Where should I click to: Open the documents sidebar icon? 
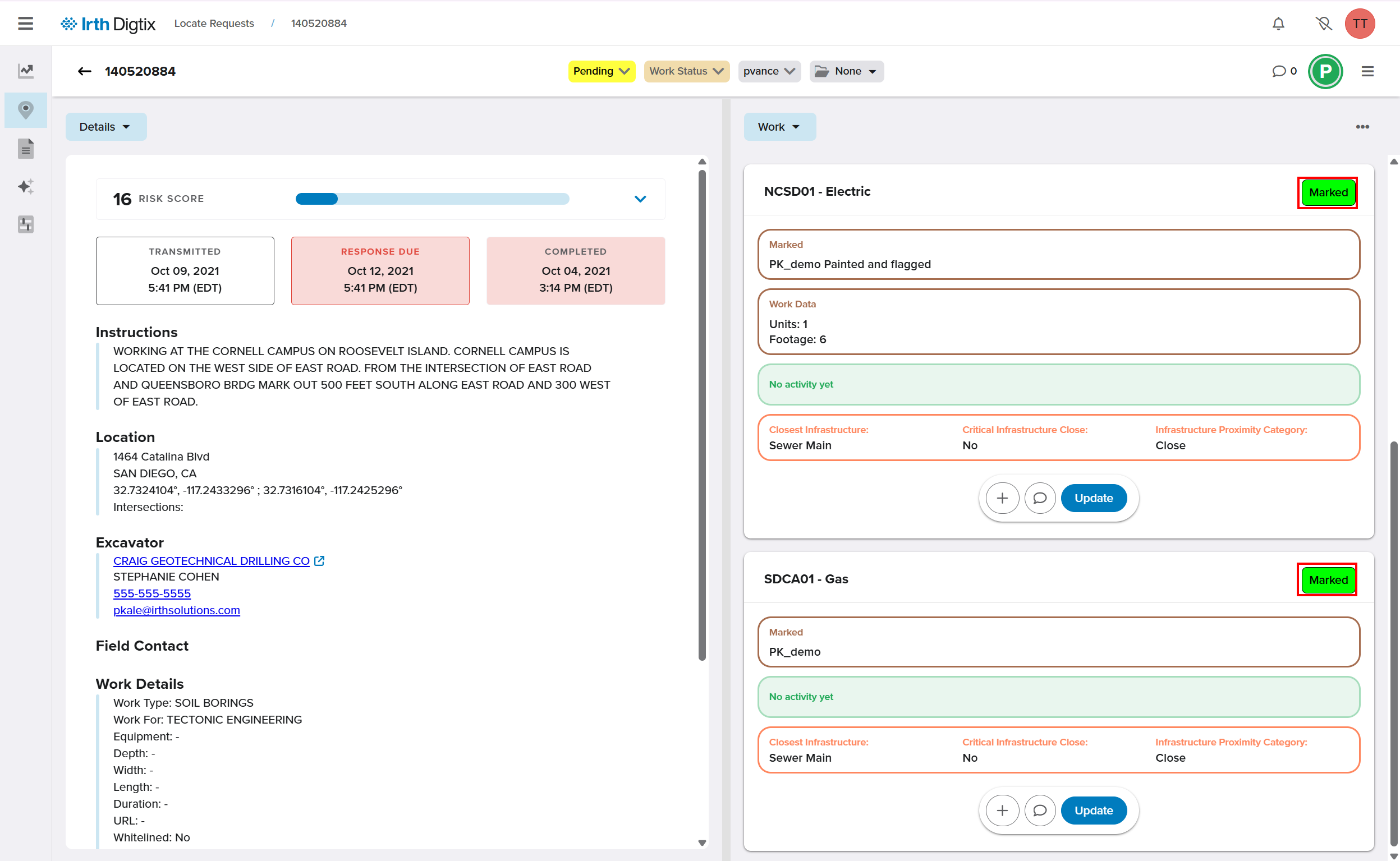coord(26,149)
